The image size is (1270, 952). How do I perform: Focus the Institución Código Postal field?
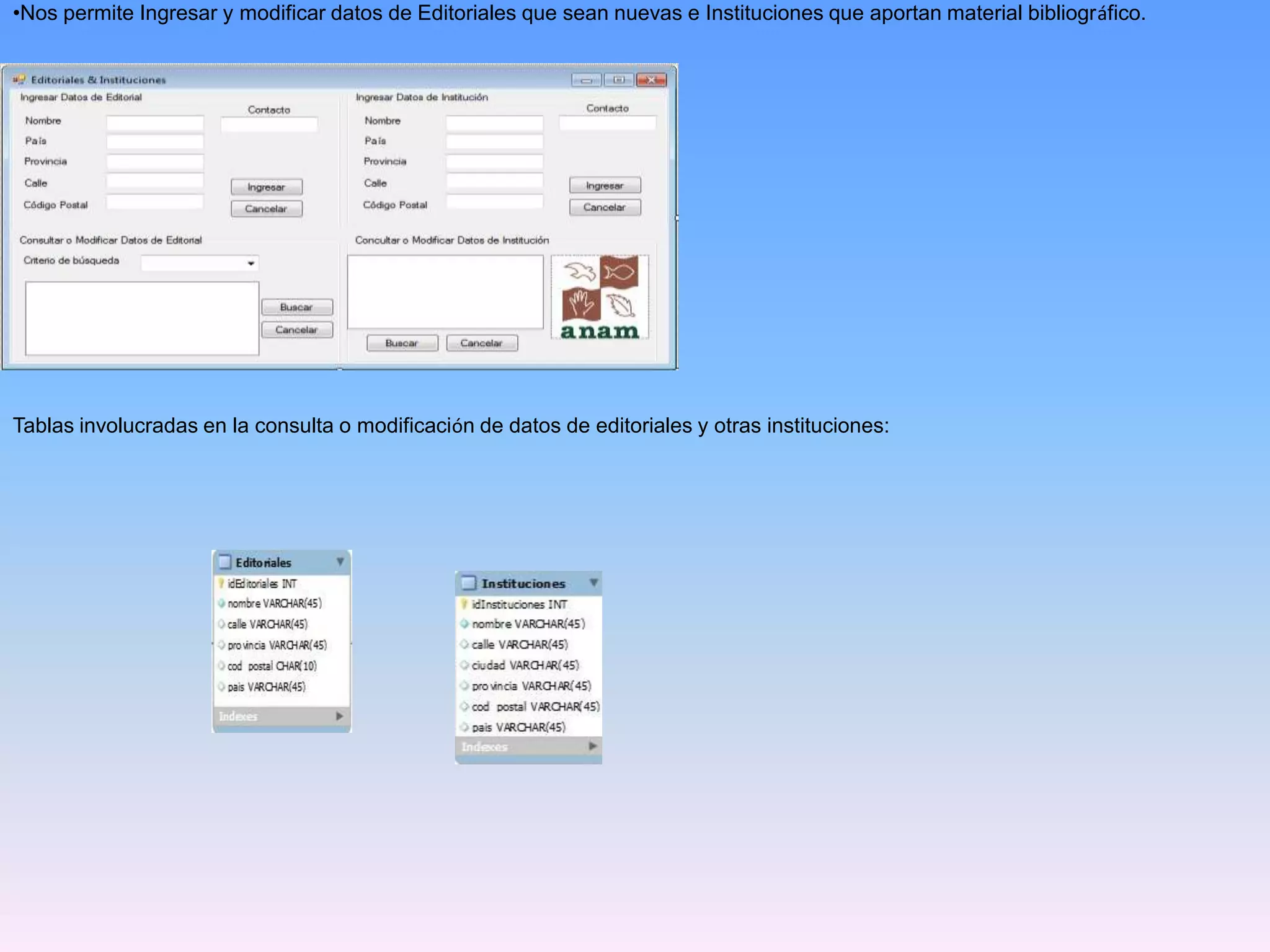pyautogui.click(x=494, y=201)
